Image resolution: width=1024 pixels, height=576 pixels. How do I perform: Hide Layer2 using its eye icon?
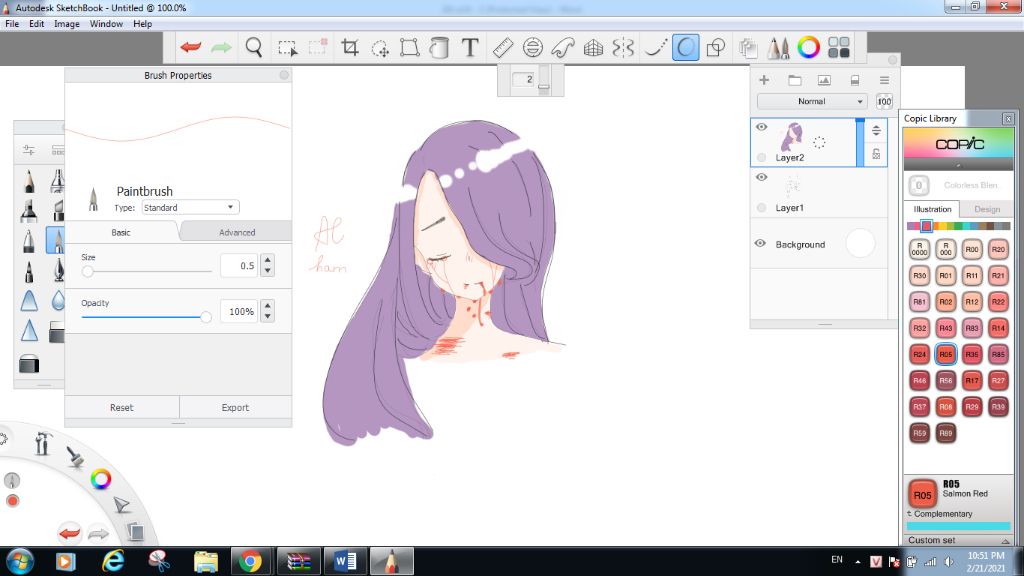click(761, 127)
